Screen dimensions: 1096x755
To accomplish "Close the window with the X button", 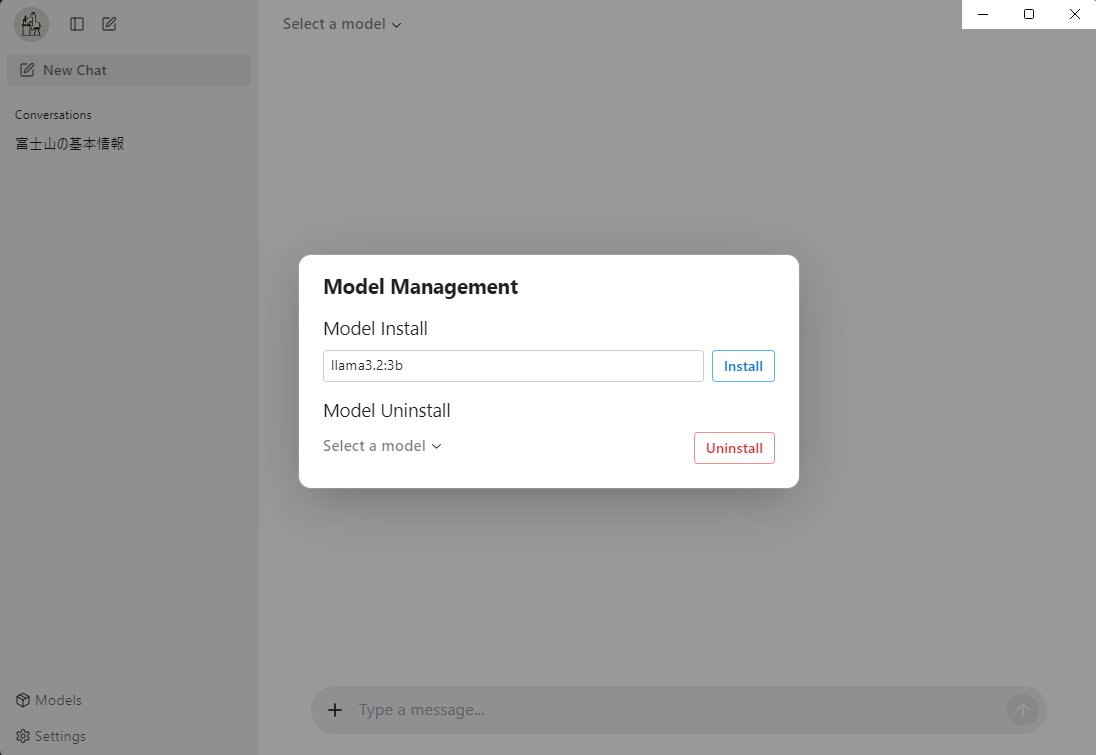I will tap(1074, 14).
